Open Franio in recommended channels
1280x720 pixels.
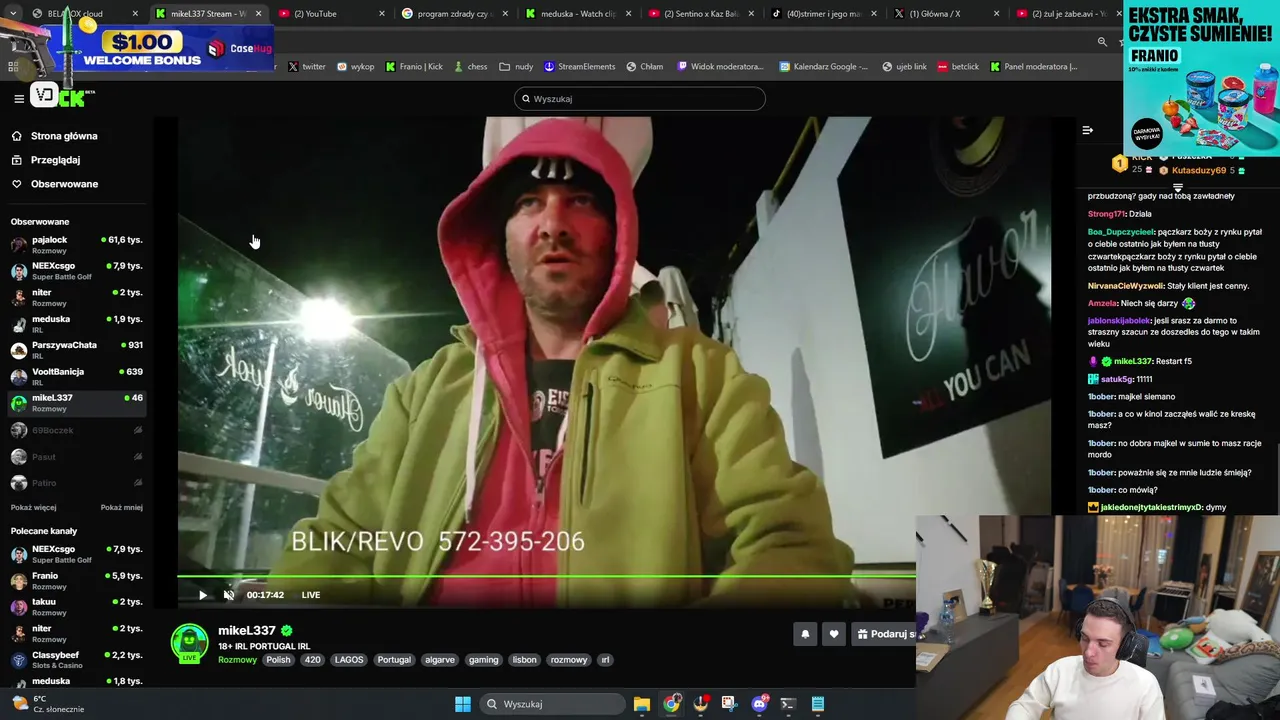[77, 581]
